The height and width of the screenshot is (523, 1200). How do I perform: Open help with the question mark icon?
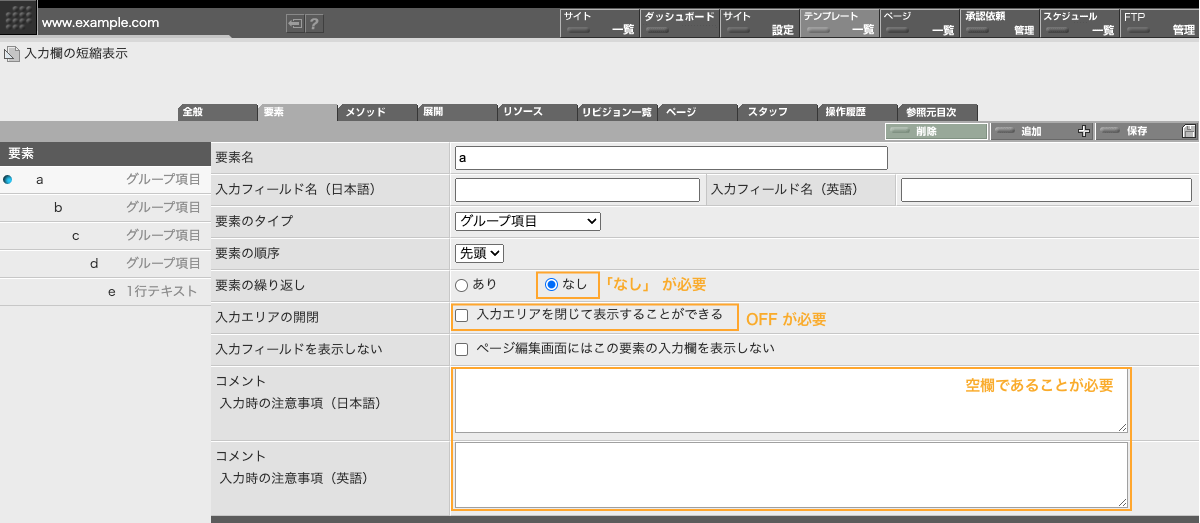314,23
